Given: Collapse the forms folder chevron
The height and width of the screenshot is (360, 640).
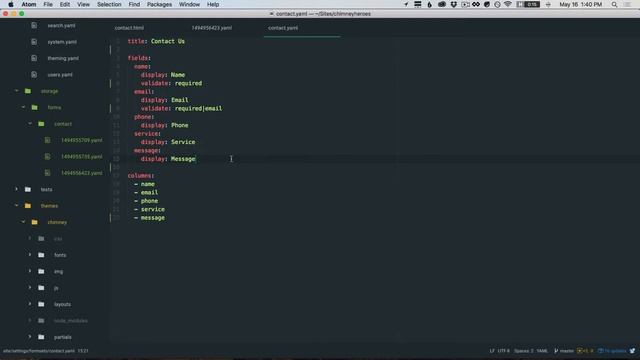Looking at the screenshot, I should [x=23, y=107].
